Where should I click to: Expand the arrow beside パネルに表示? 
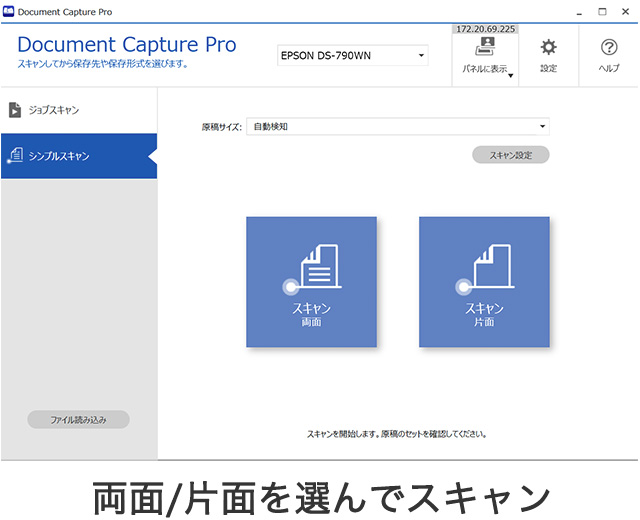tap(511, 75)
